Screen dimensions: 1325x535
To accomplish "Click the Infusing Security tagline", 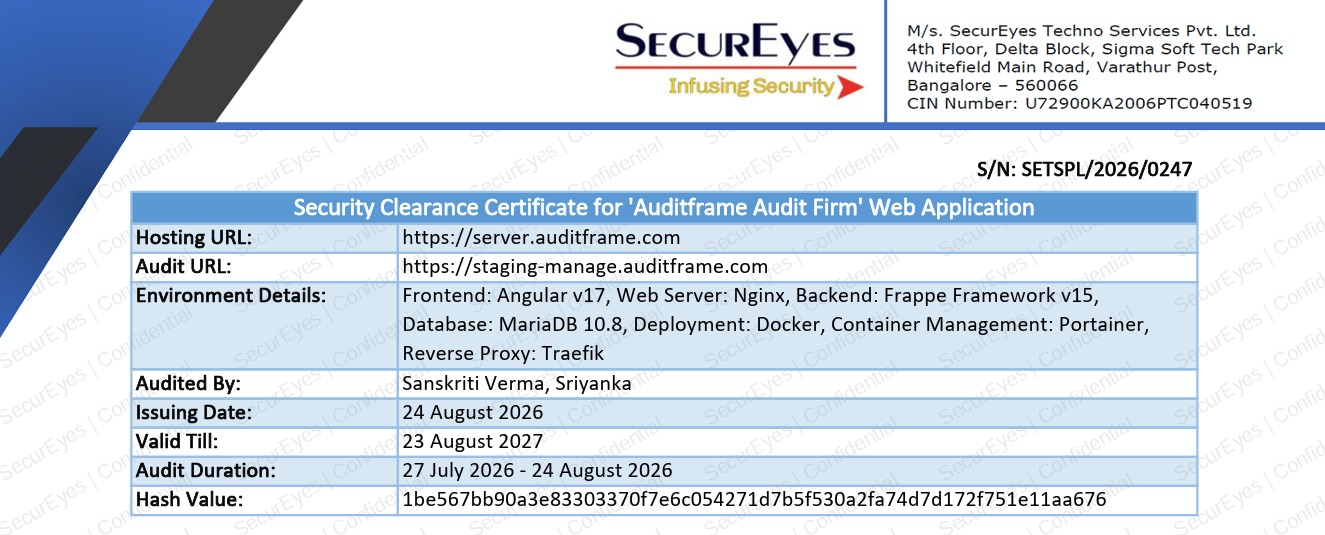I will tap(751, 86).
